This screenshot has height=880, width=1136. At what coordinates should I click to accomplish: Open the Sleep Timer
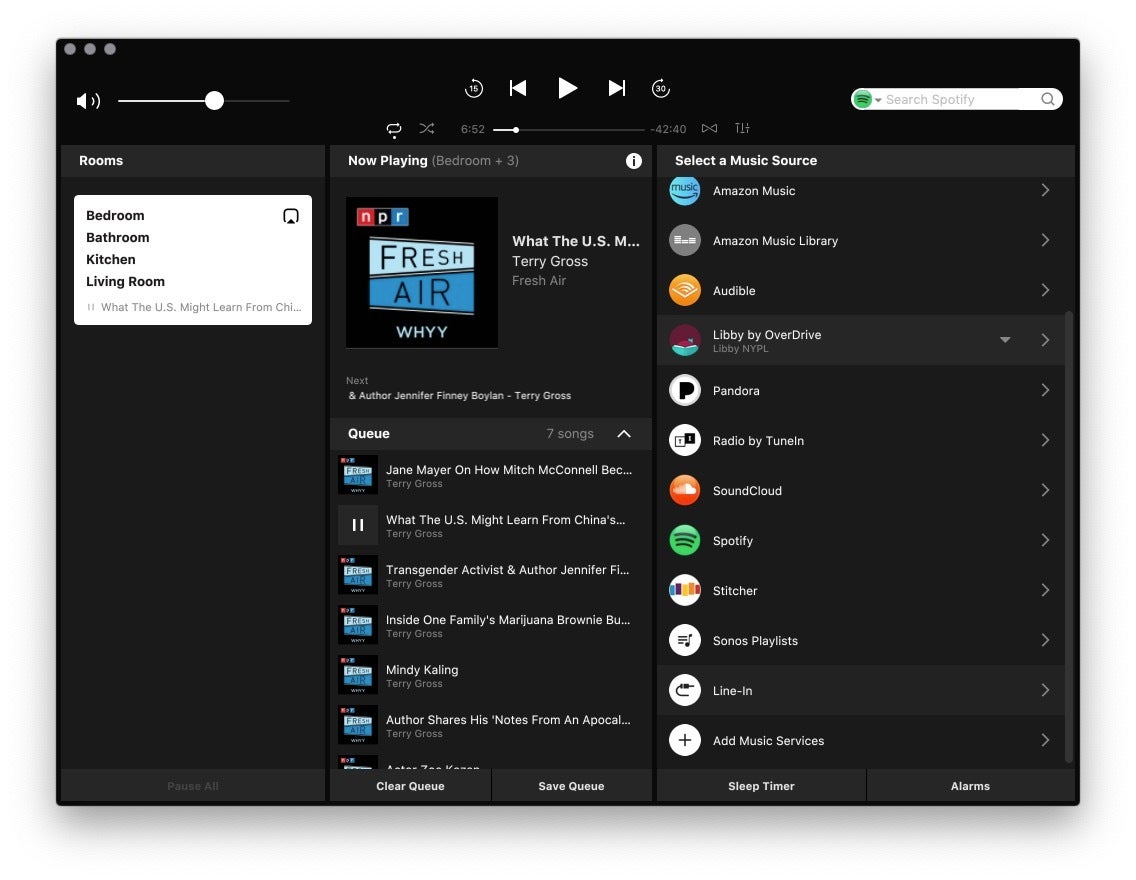[761, 786]
